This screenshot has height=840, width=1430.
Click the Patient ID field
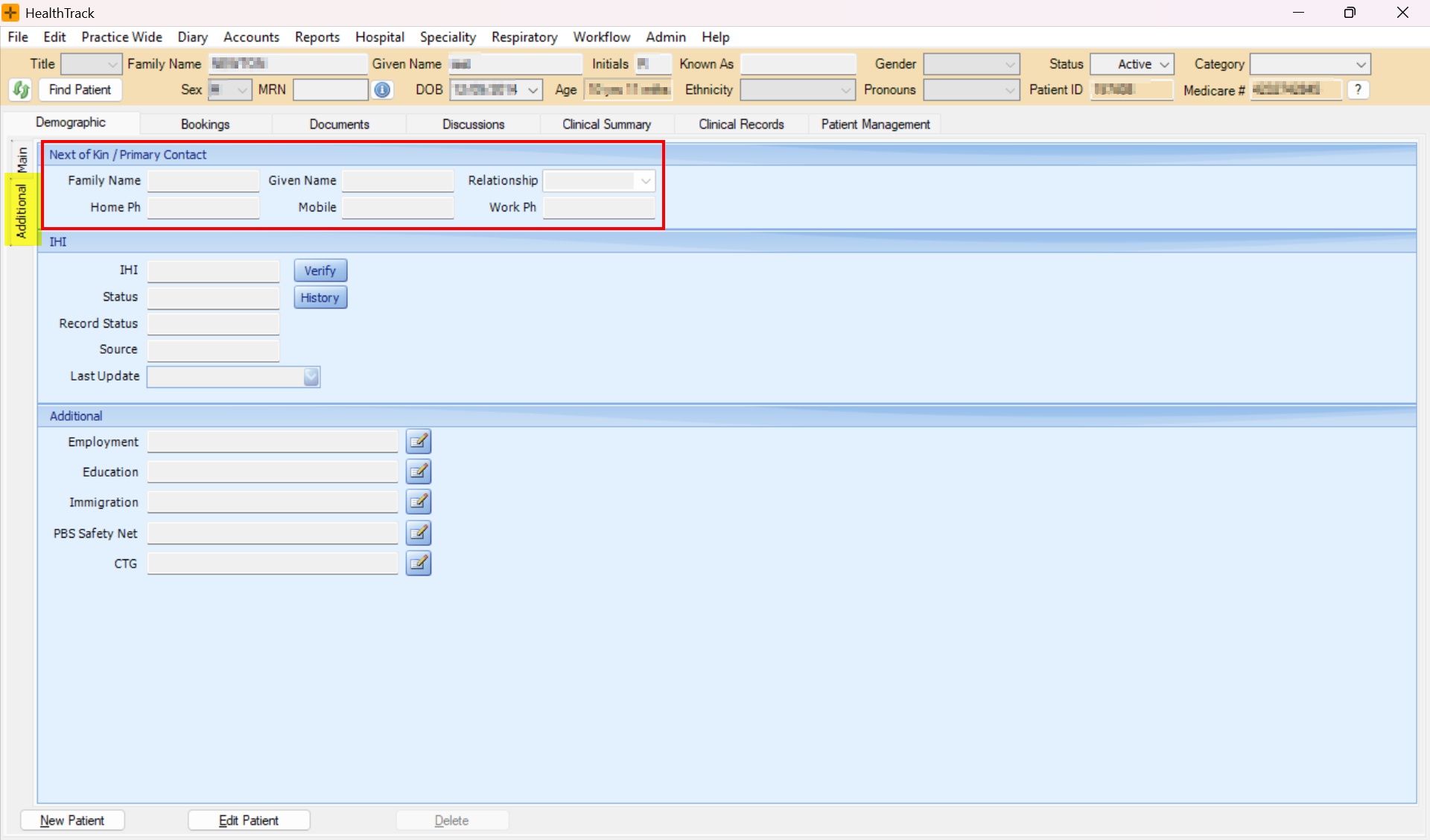pos(1131,90)
